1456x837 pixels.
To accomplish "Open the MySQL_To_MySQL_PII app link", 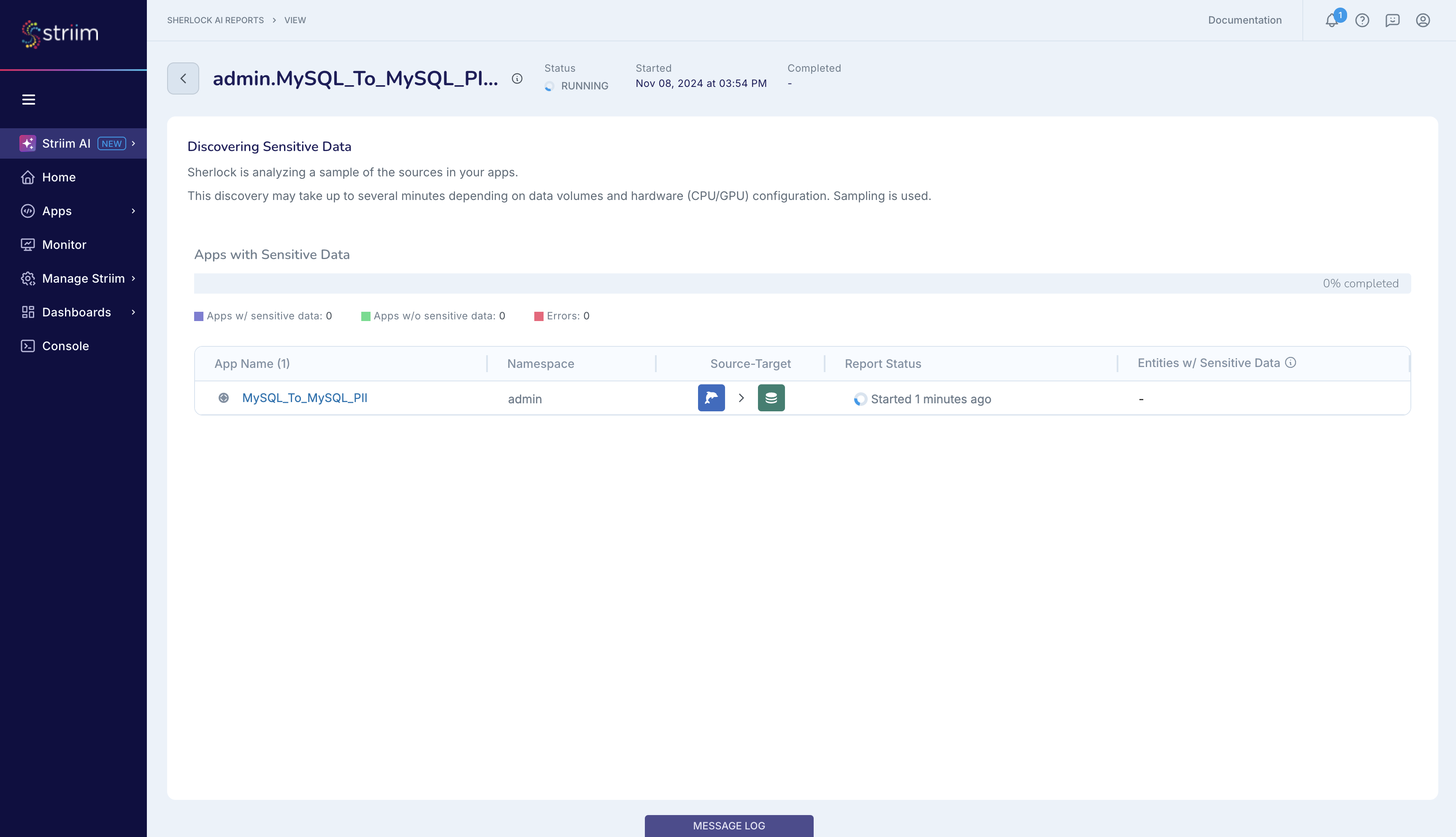I will click(305, 397).
